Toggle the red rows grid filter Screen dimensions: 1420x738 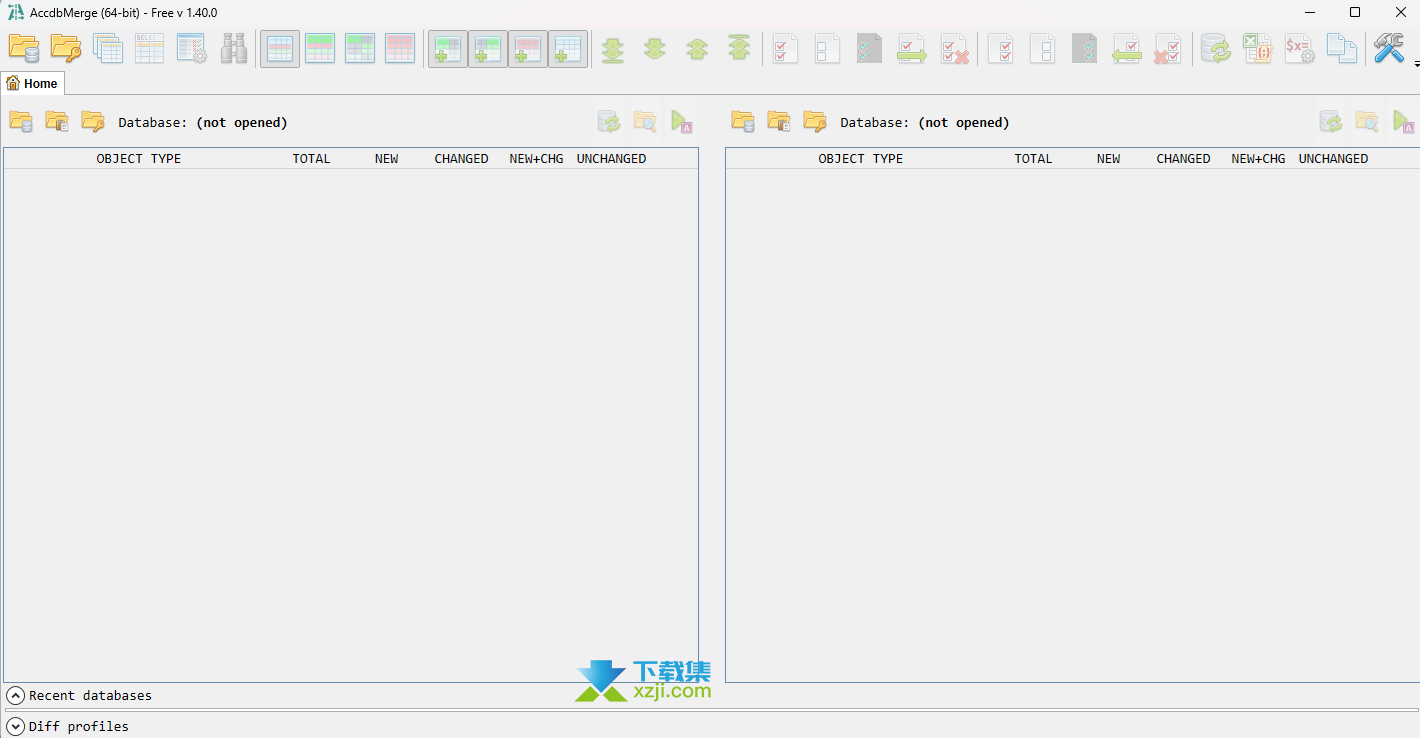[400, 48]
